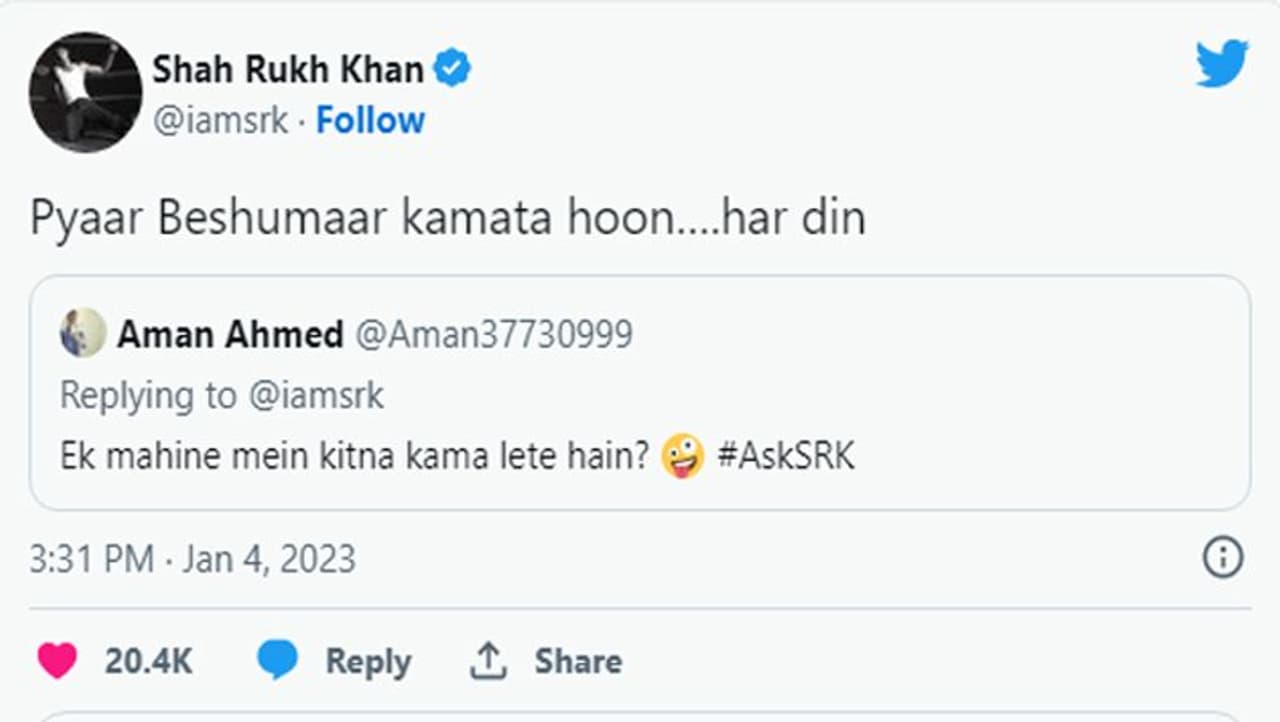Click the 20.4K likes count
Viewport: 1280px width, 722px height.
coord(148,661)
